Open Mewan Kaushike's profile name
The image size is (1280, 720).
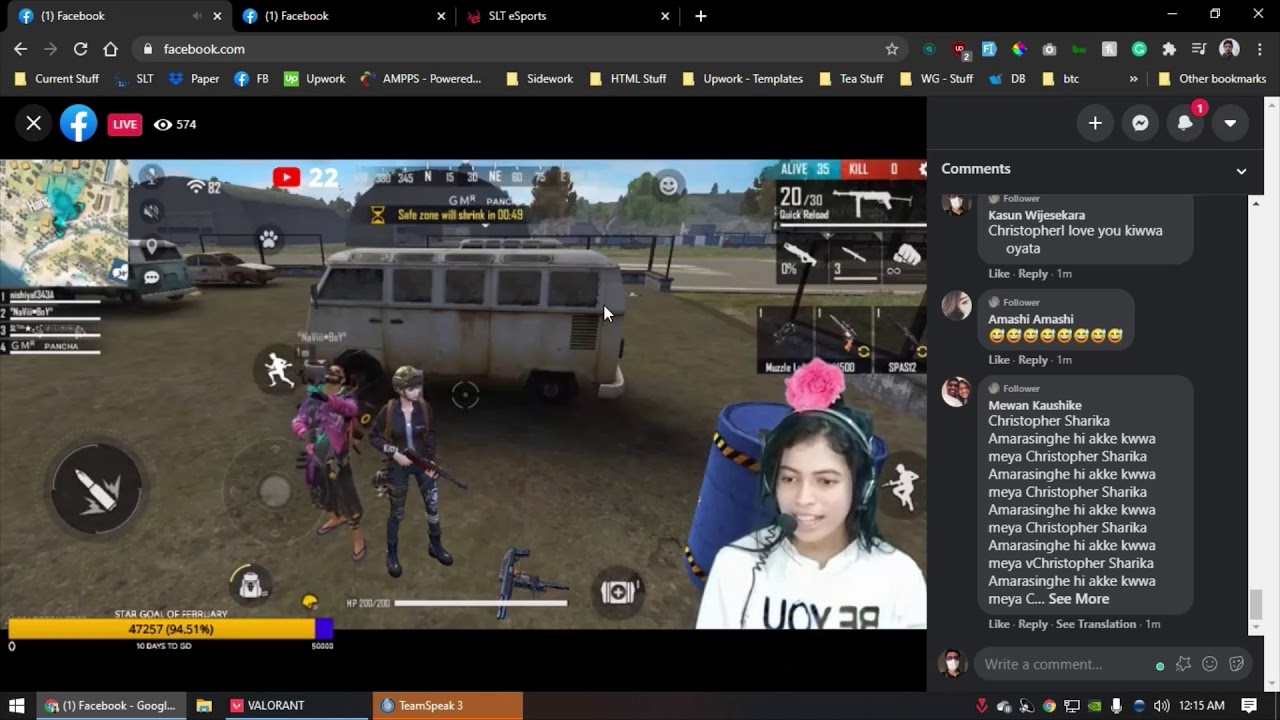(1035, 405)
